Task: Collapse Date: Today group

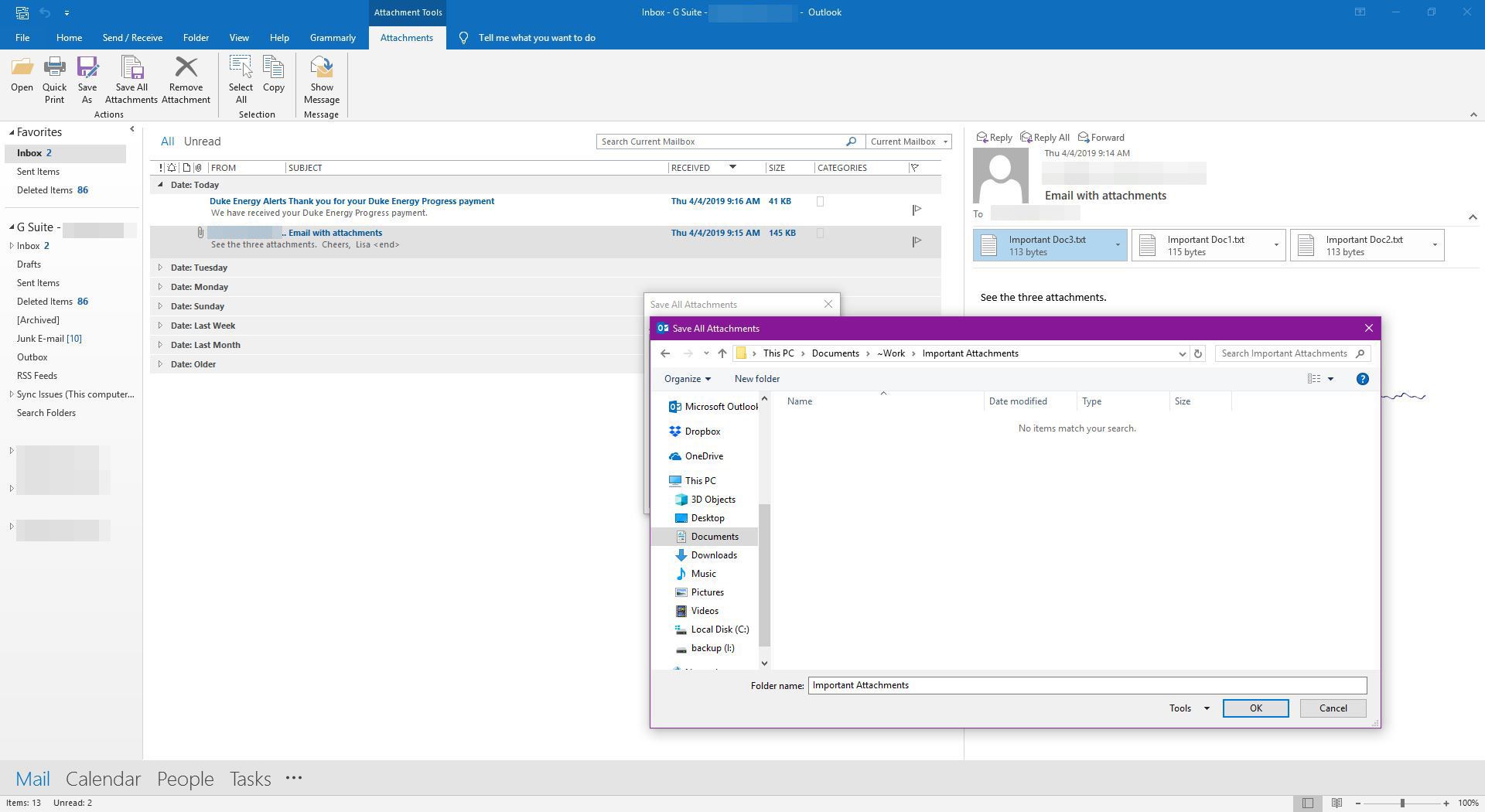Action: pyautogui.click(x=160, y=185)
